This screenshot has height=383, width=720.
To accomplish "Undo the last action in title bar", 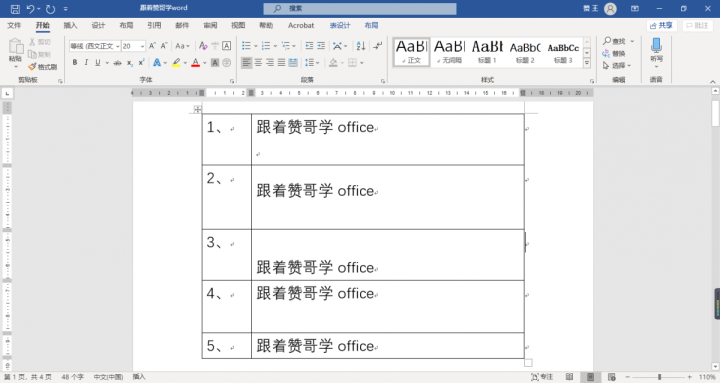I will (30, 9).
